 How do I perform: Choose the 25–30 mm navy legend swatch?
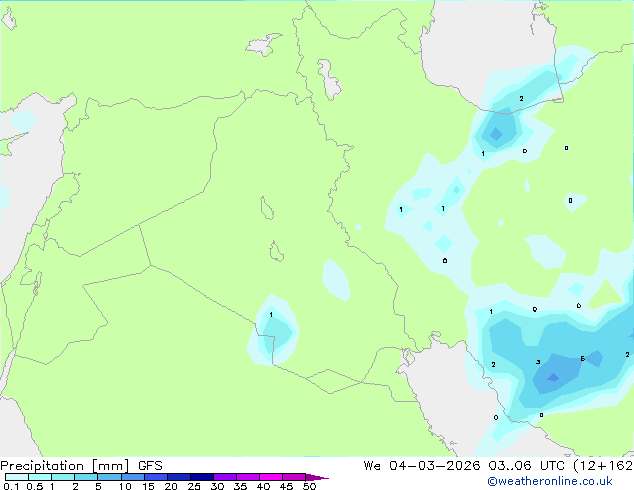202,477
